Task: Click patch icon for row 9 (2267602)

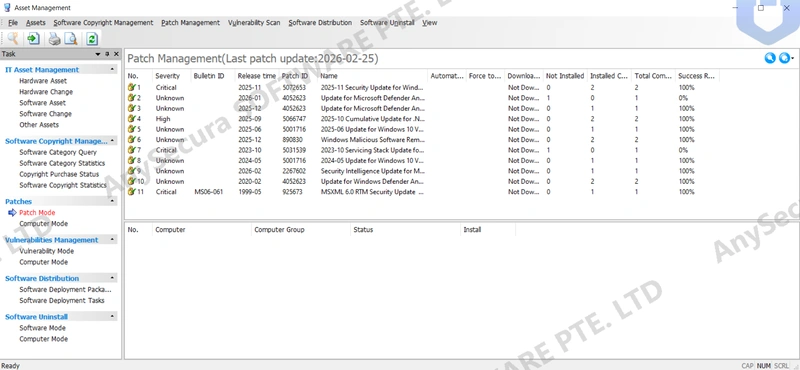Action: [132, 171]
